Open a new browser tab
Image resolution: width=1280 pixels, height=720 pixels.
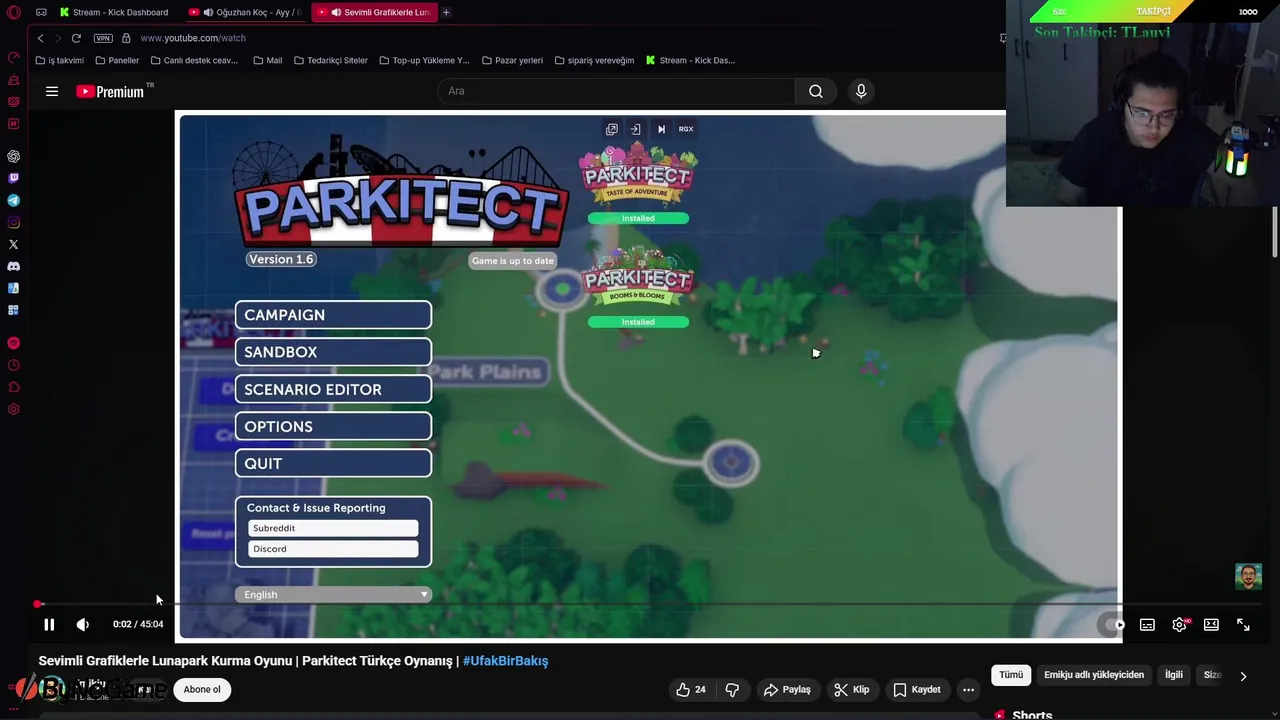pos(446,12)
